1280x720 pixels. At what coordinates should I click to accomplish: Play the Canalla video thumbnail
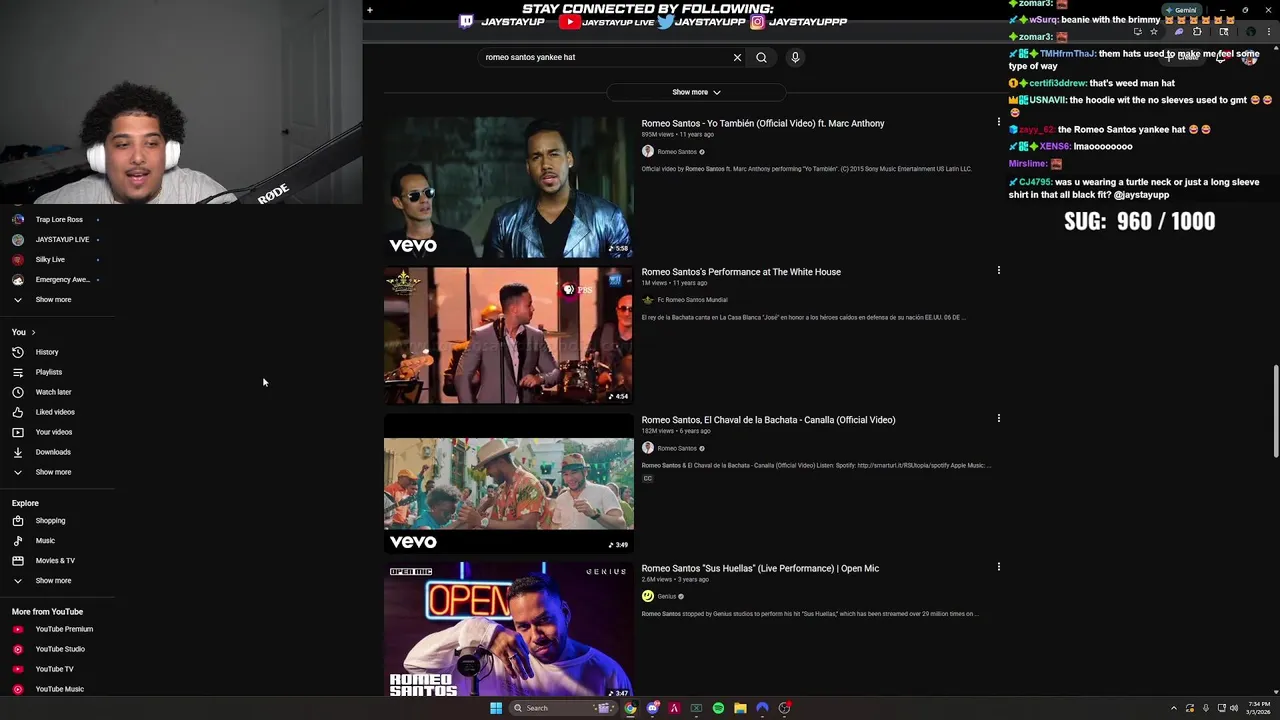coord(508,483)
